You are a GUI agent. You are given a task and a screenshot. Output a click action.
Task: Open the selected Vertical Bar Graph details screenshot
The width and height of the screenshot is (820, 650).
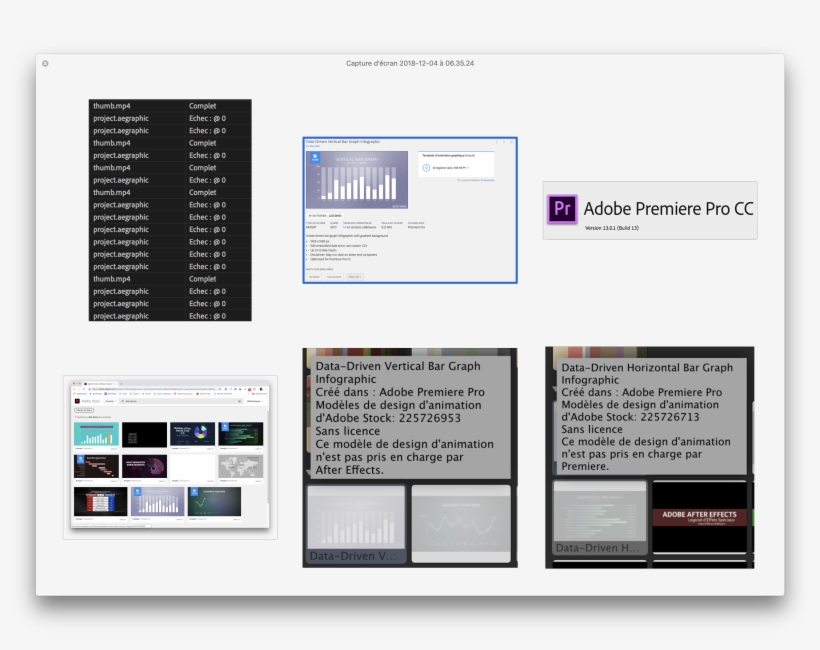coord(410,210)
